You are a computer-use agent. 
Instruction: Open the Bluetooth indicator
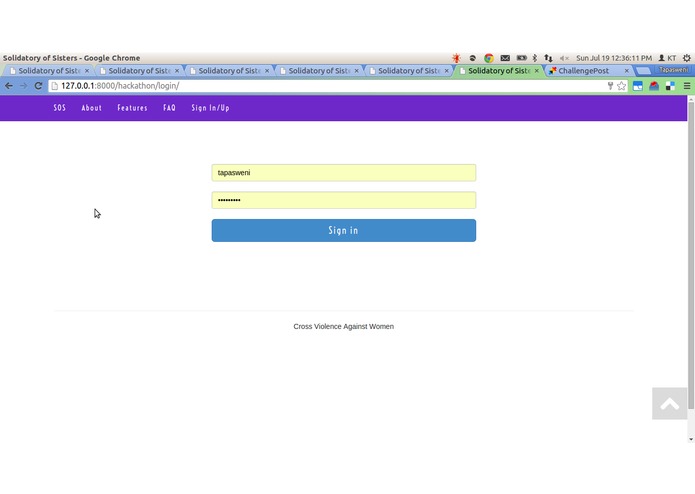coord(535,58)
